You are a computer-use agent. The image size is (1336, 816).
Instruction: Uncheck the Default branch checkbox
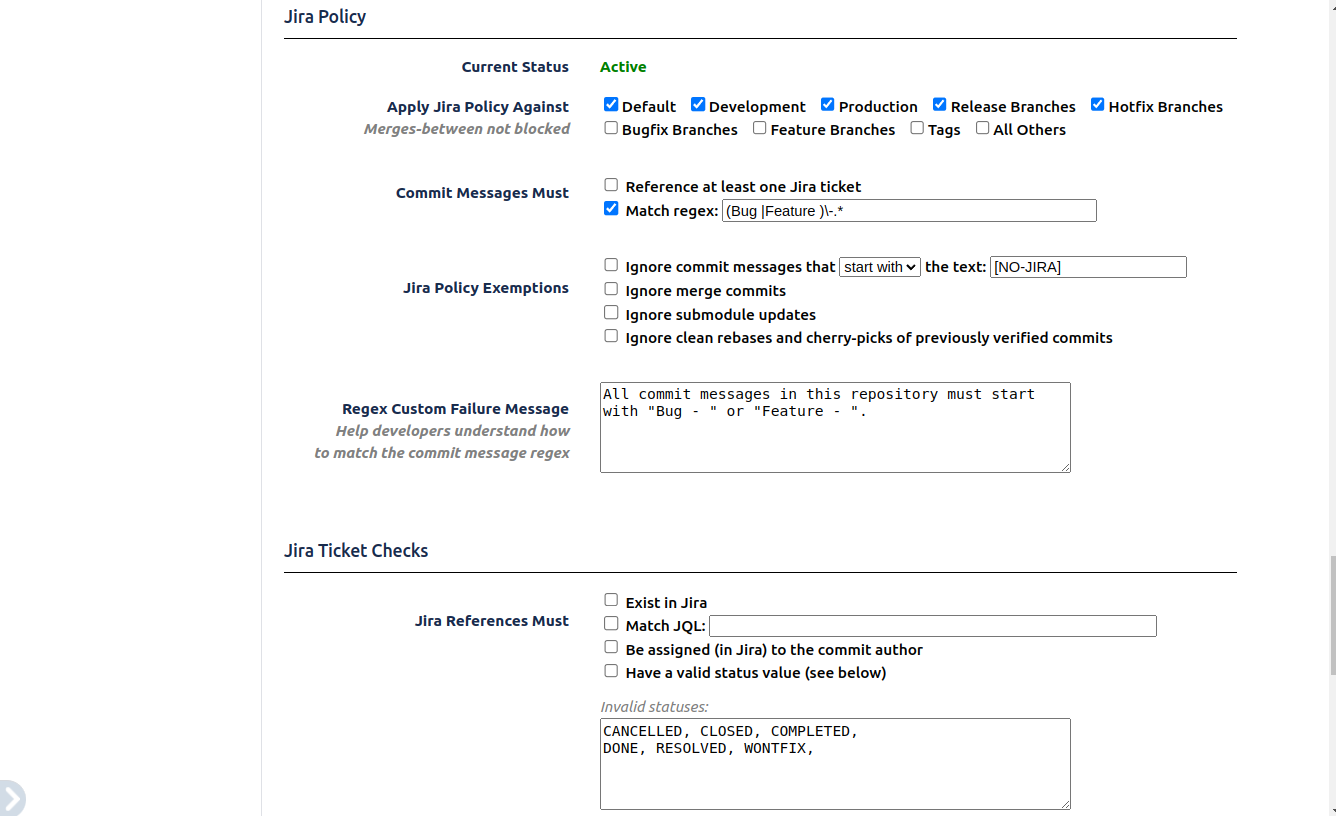pyautogui.click(x=611, y=104)
